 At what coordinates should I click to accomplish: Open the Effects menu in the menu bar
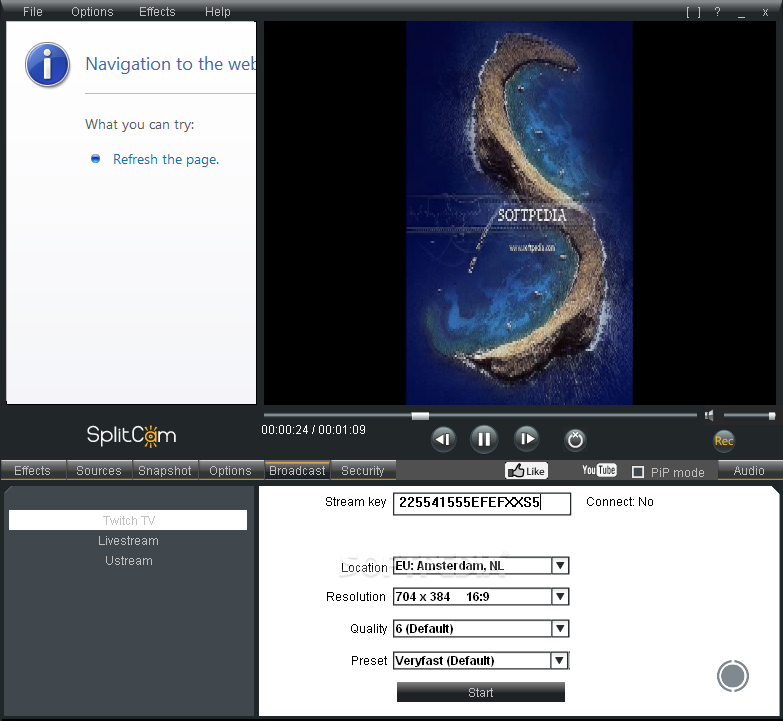(x=157, y=11)
